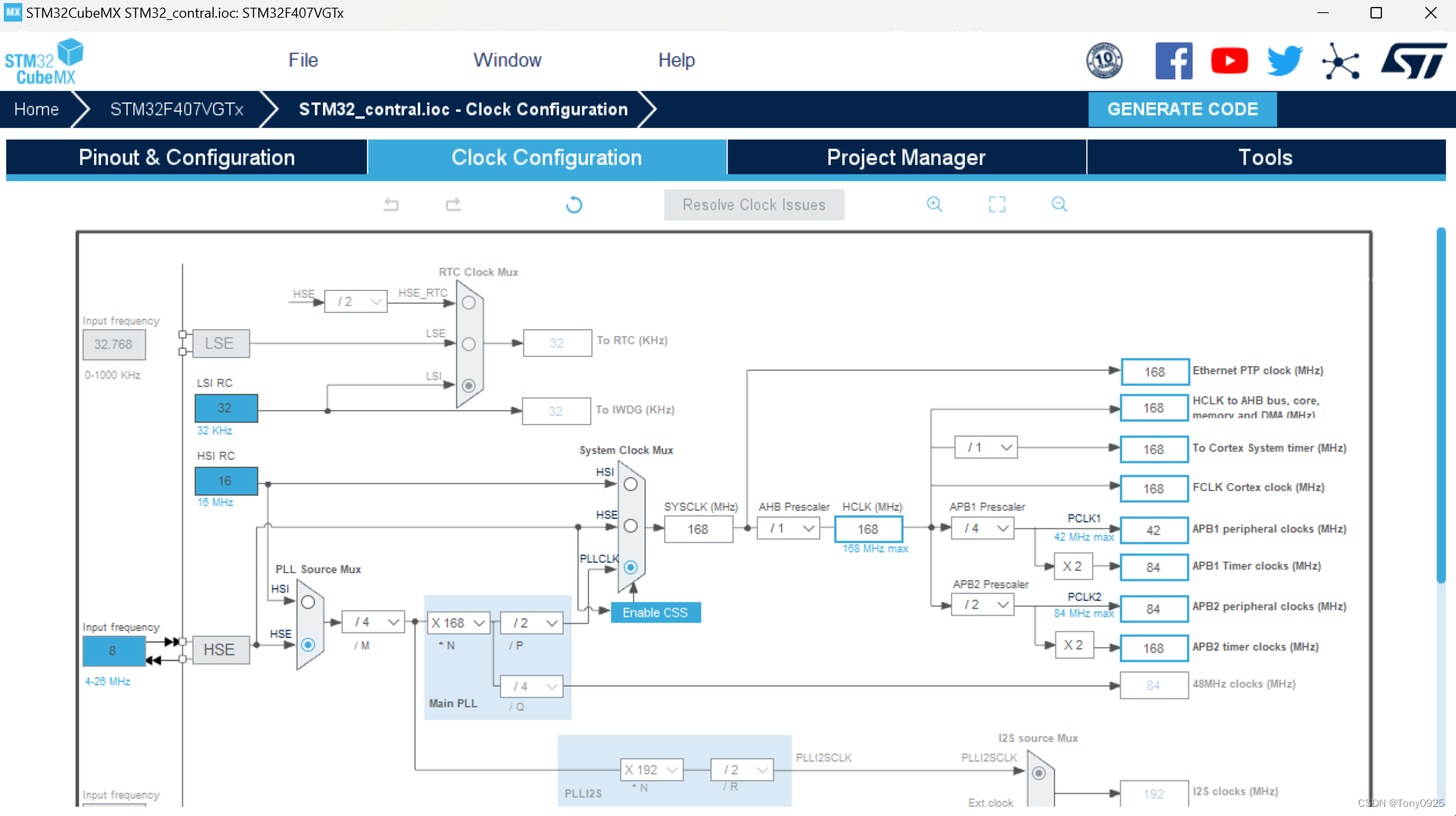Select HSI in System Clock Mux
Viewport: 1456px width, 816px height.
click(x=630, y=484)
